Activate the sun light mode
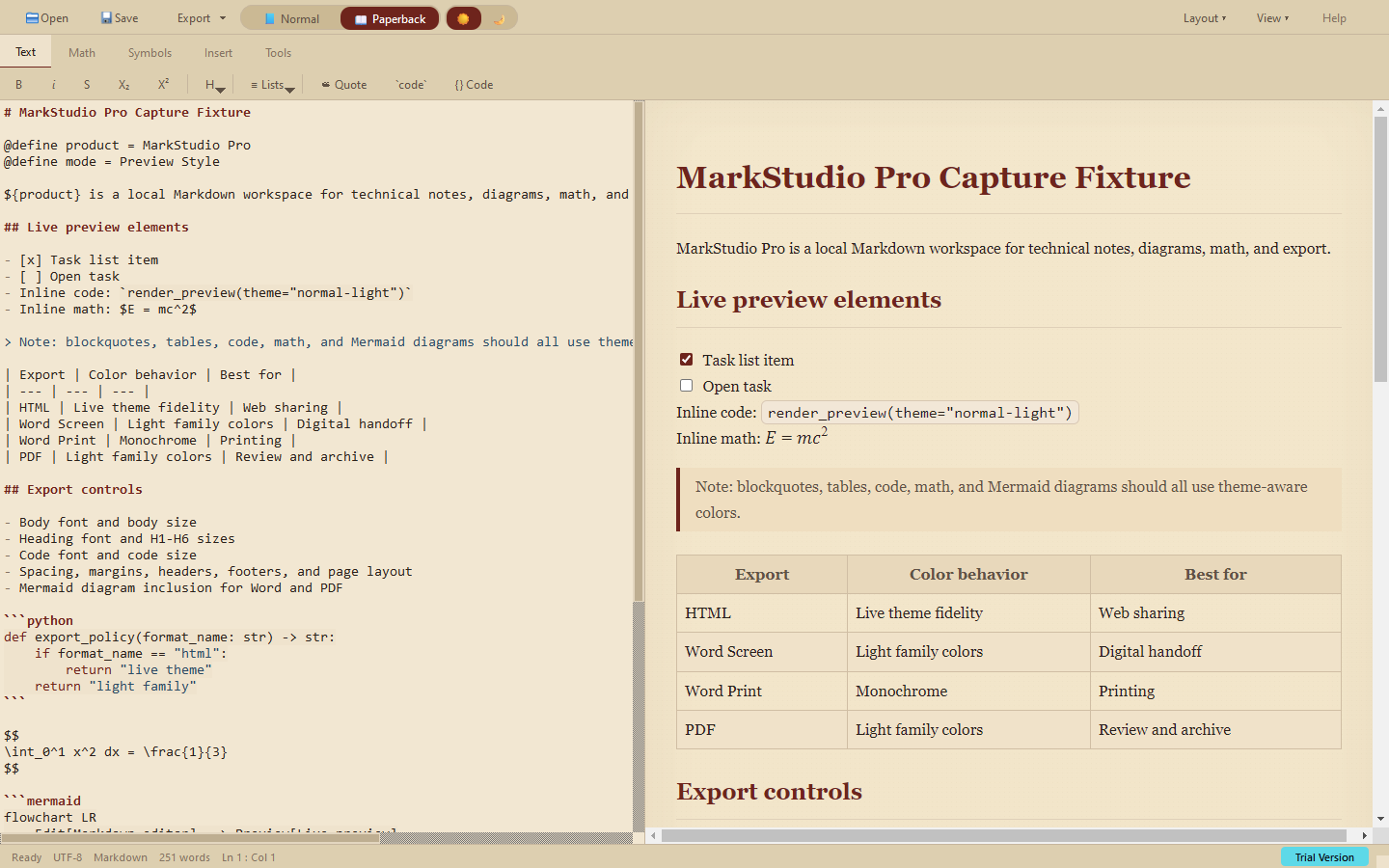This screenshot has height=868, width=1389. click(464, 18)
